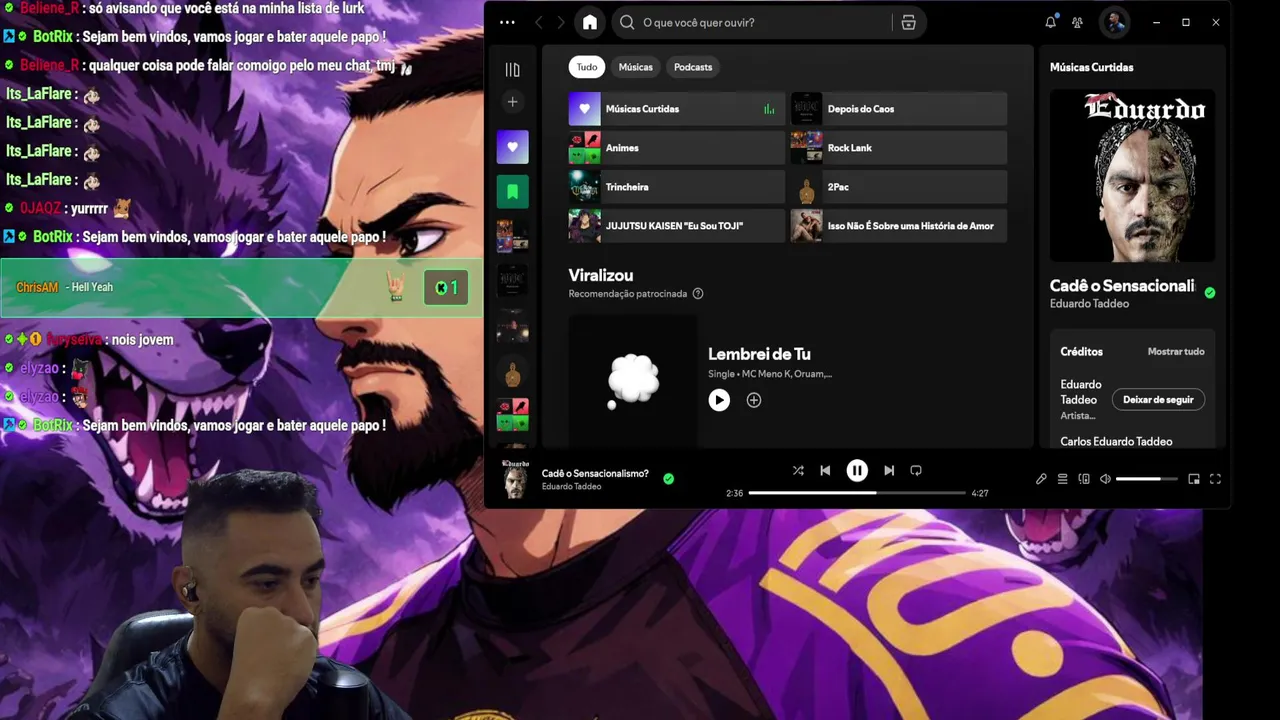The width and height of the screenshot is (1280, 720).
Task: Open the 2Pac statue thumbnail in the sidebar
Action: [x=512, y=375]
